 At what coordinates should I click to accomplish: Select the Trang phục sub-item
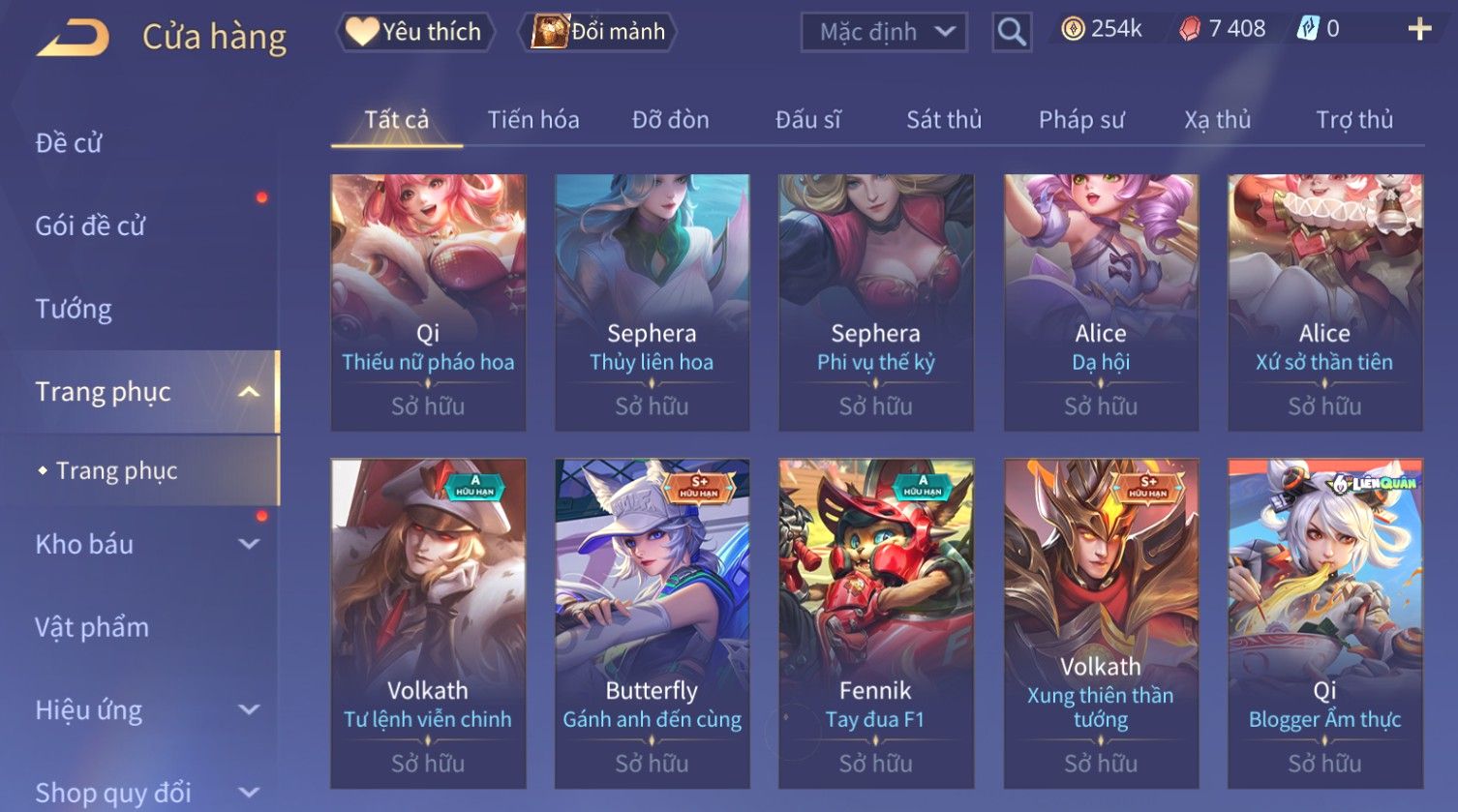[117, 470]
